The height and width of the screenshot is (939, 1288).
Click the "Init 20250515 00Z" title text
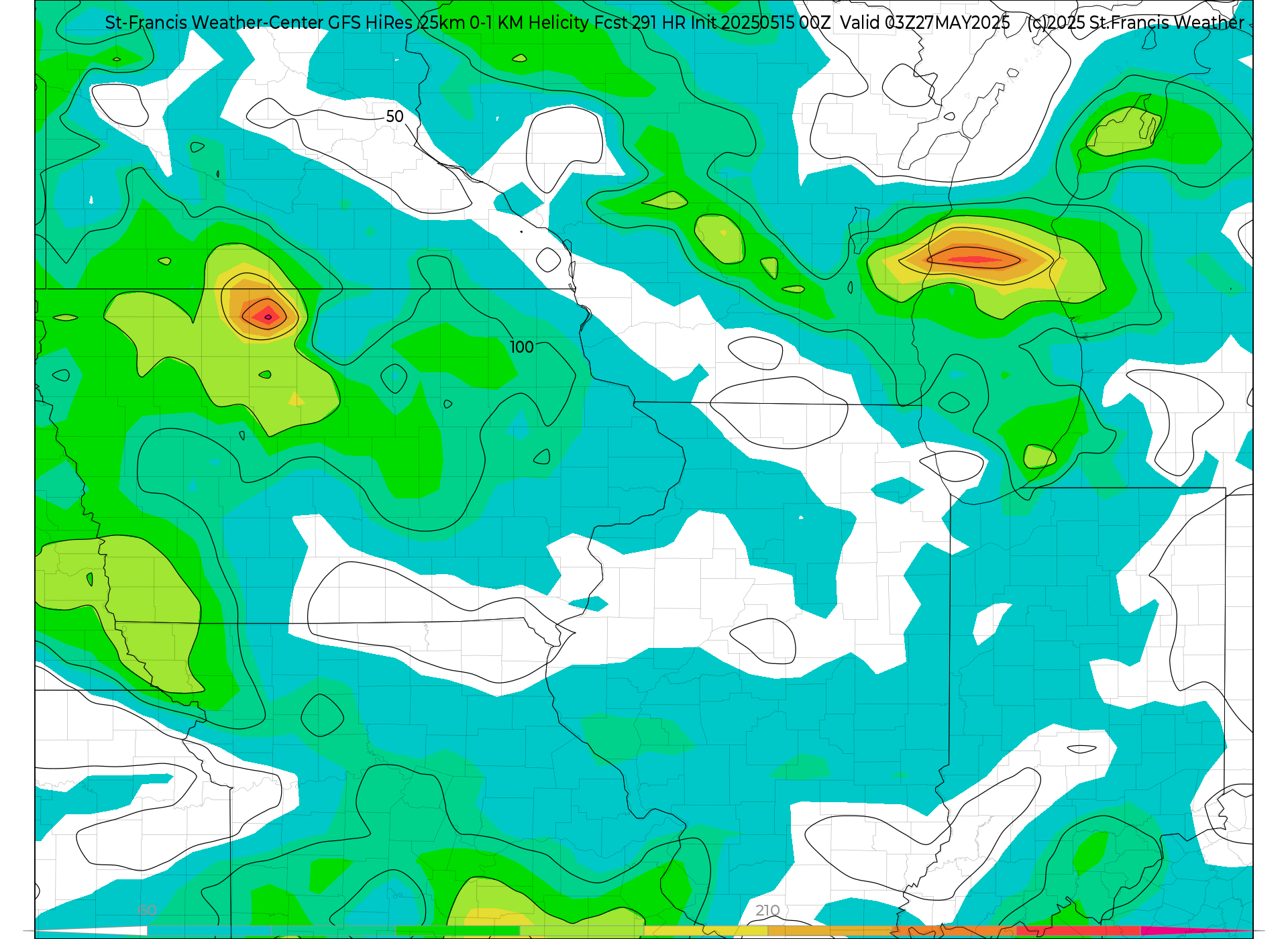coord(760,23)
